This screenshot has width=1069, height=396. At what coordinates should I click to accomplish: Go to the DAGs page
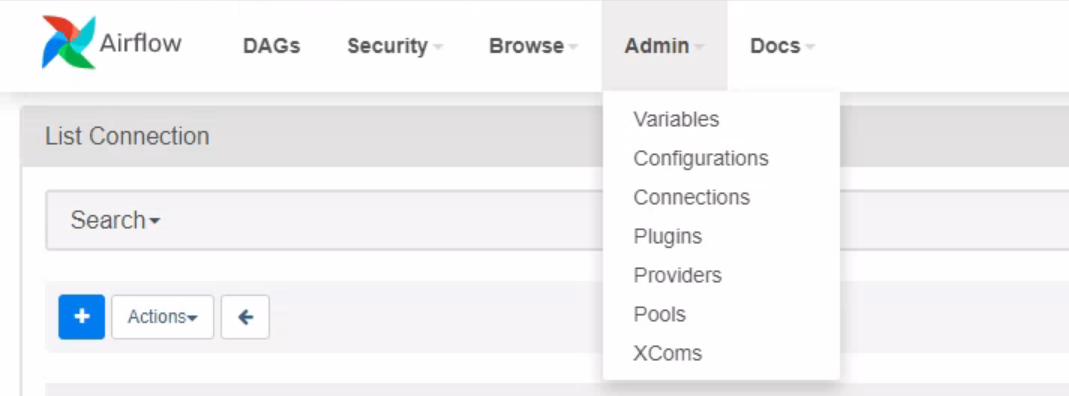click(271, 46)
